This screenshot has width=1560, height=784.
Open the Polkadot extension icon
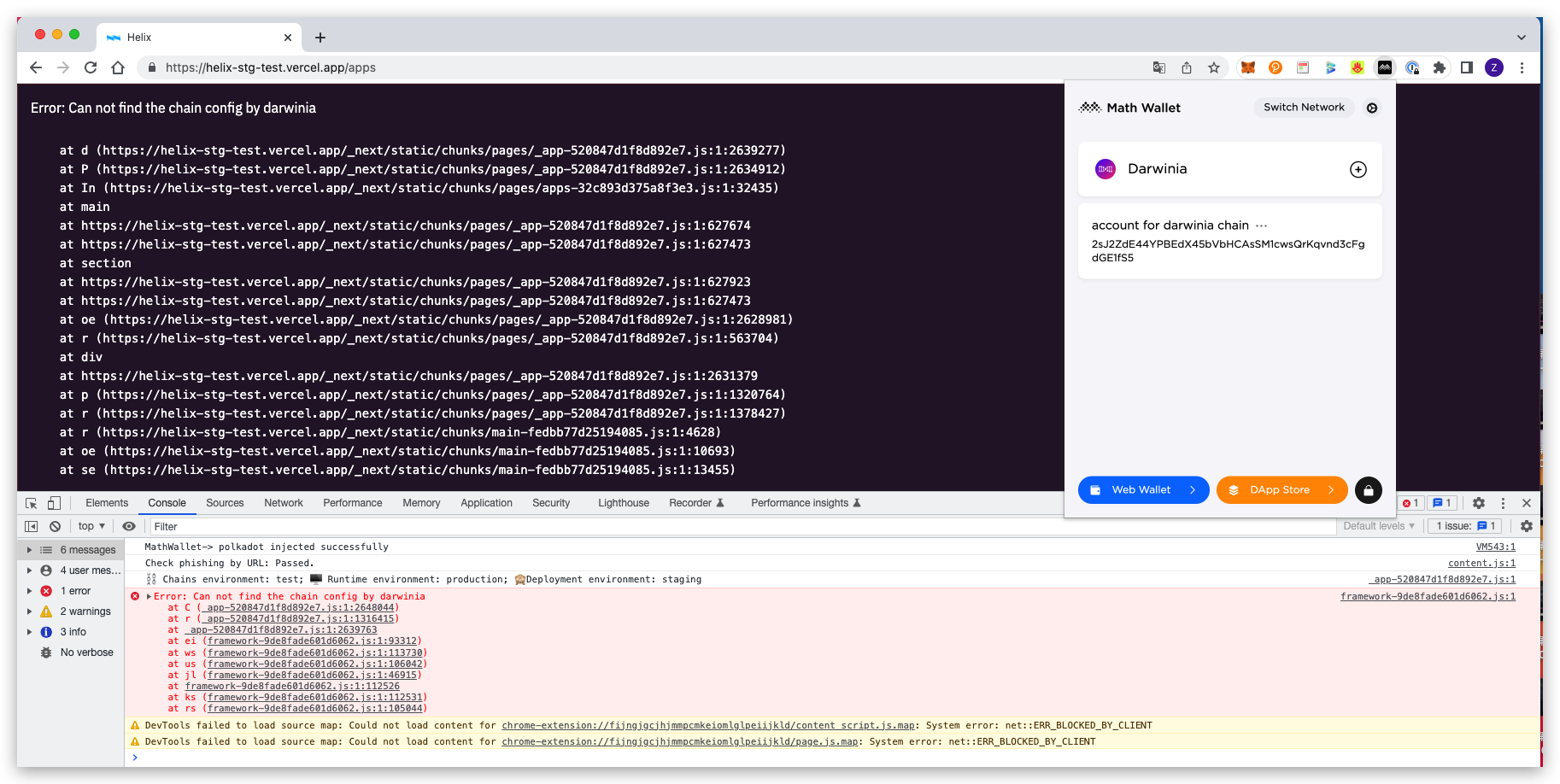click(1276, 67)
